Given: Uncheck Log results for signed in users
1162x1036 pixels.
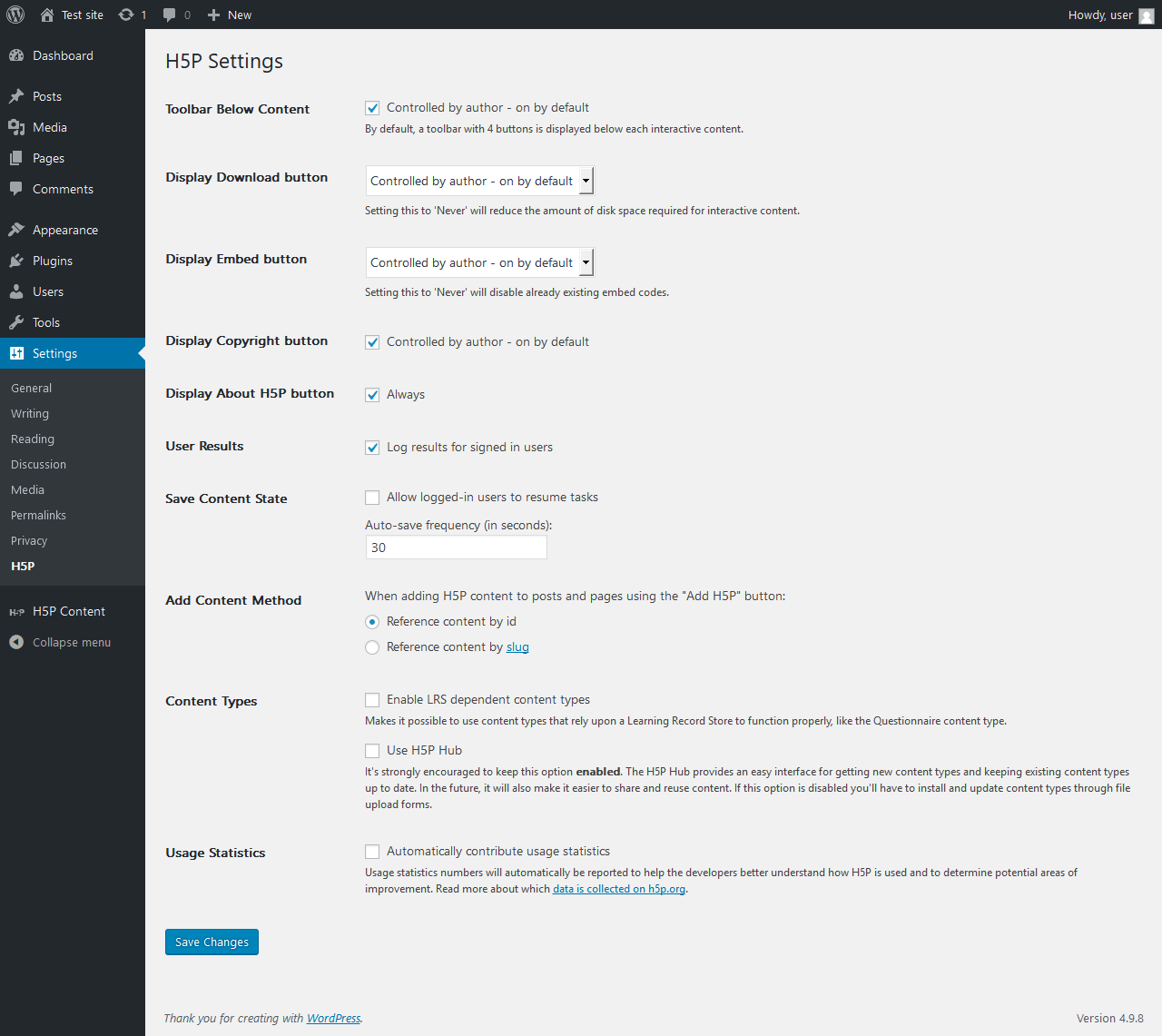Looking at the screenshot, I should (372, 448).
